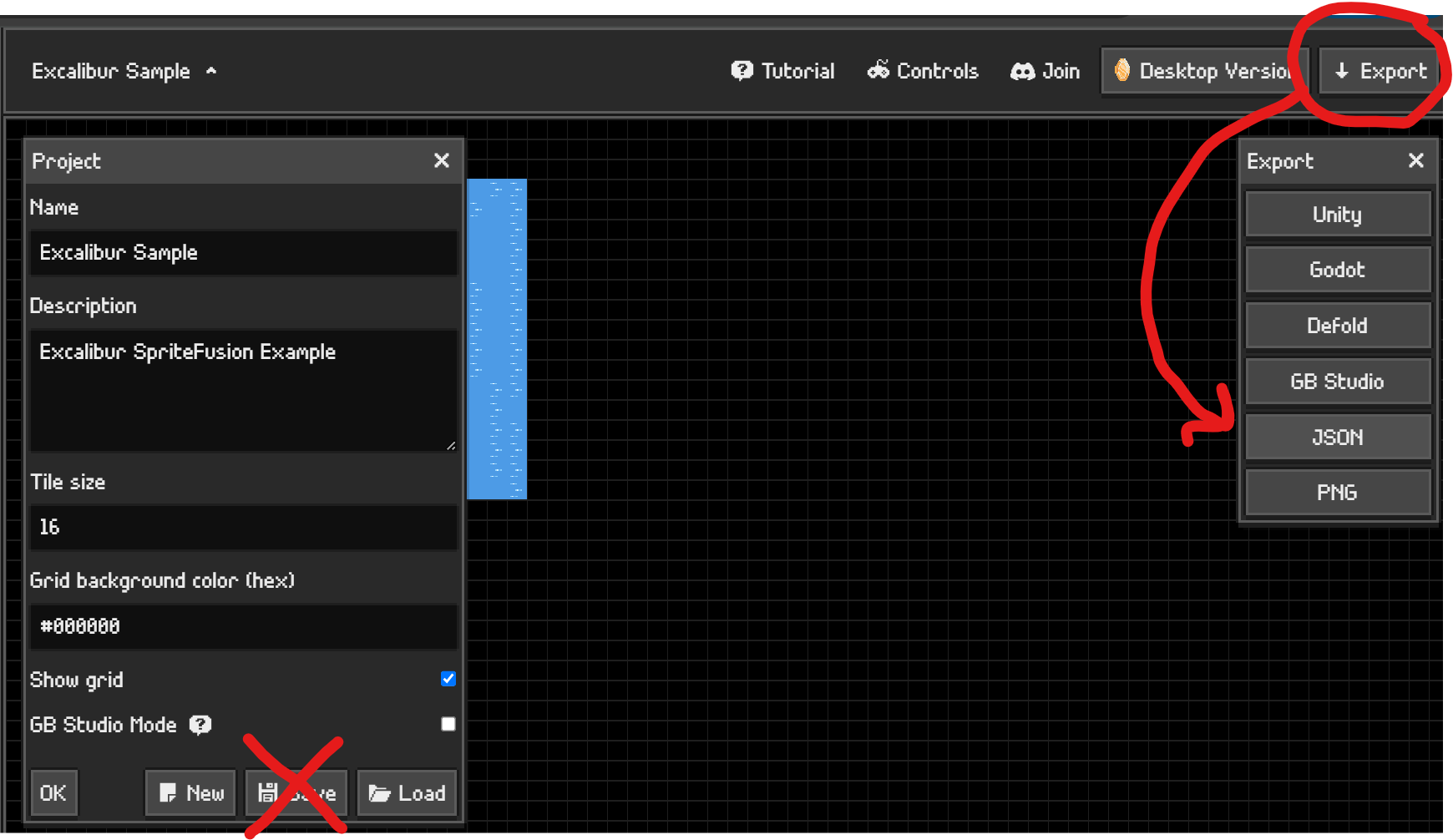This screenshot has height=840, width=1453.
Task: Open Controls using the gamepad icon
Action: tap(878, 71)
